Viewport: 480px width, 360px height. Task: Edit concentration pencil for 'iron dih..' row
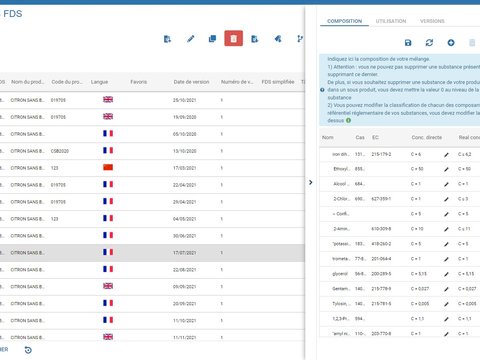point(446,155)
